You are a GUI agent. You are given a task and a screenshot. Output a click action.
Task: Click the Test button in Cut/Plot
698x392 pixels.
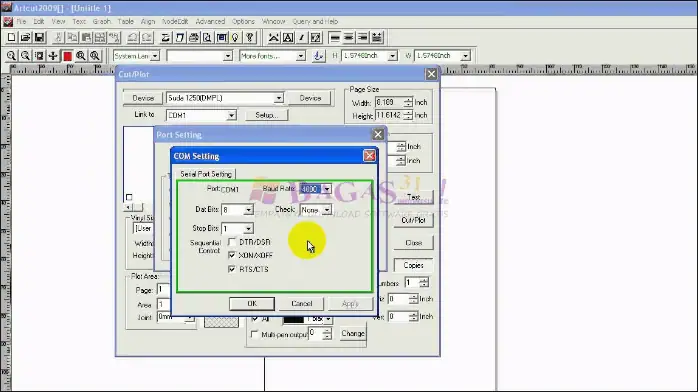pyautogui.click(x=413, y=197)
